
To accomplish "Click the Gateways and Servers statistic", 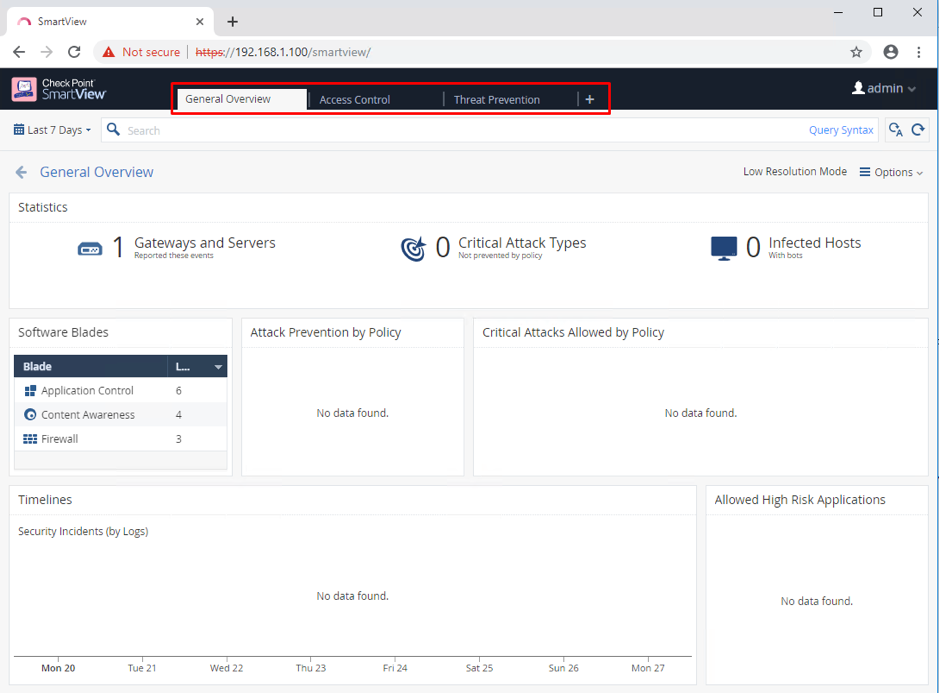I will coord(177,247).
